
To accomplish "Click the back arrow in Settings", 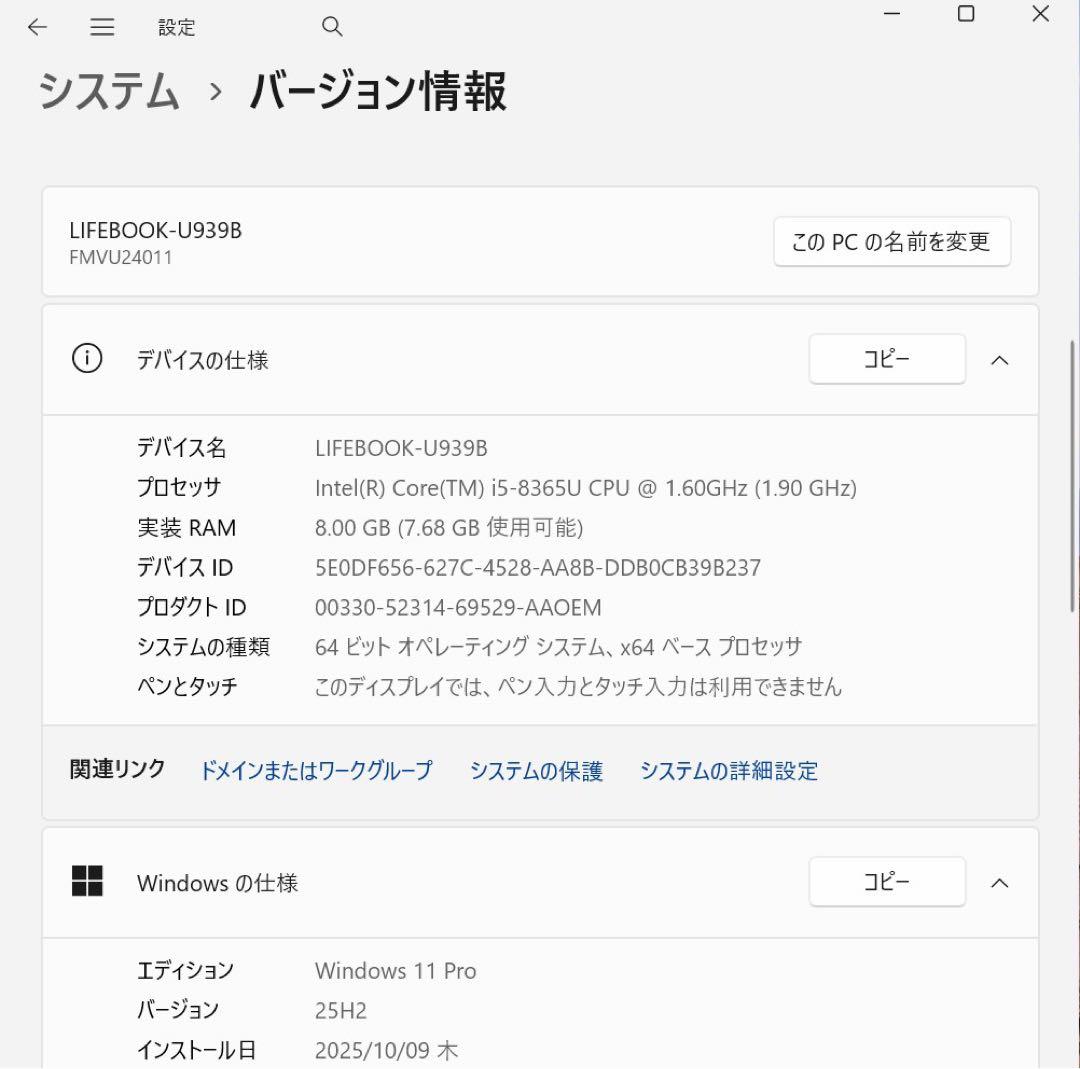I will pyautogui.click(x=37, y=27).
